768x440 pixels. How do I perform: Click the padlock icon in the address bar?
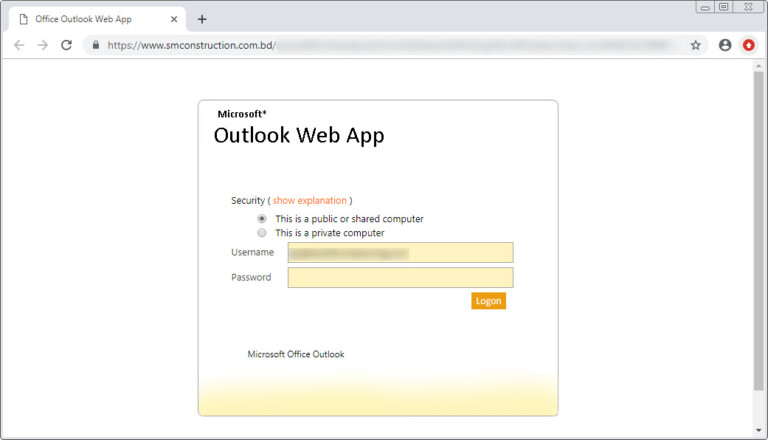click(x=96, y=45)
